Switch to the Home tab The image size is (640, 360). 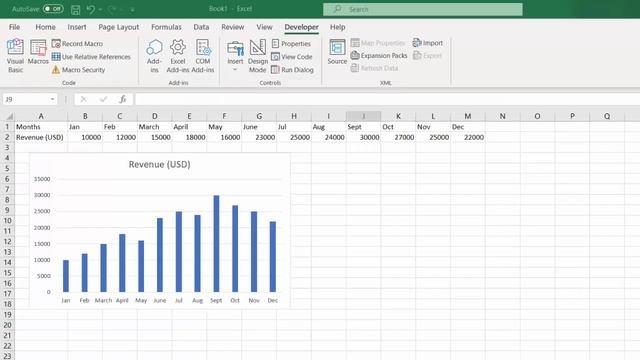45,27
